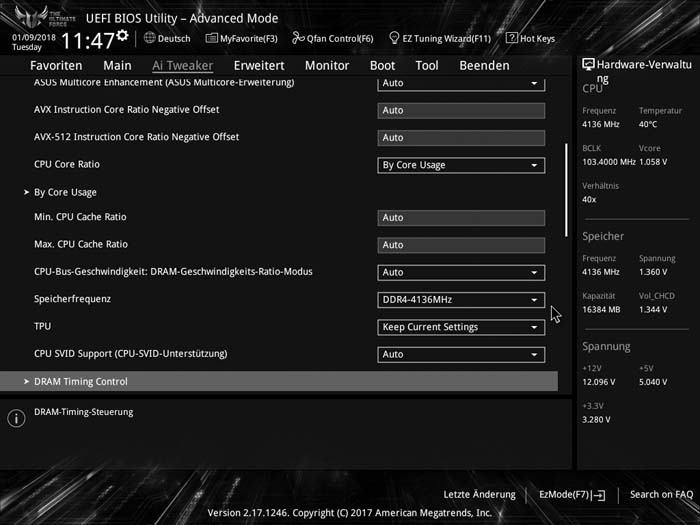Image resolution: width=700 pixels, height=525 pixels.
Task: Click the settings list vertical scrollbar
Action: coord(567,190)
